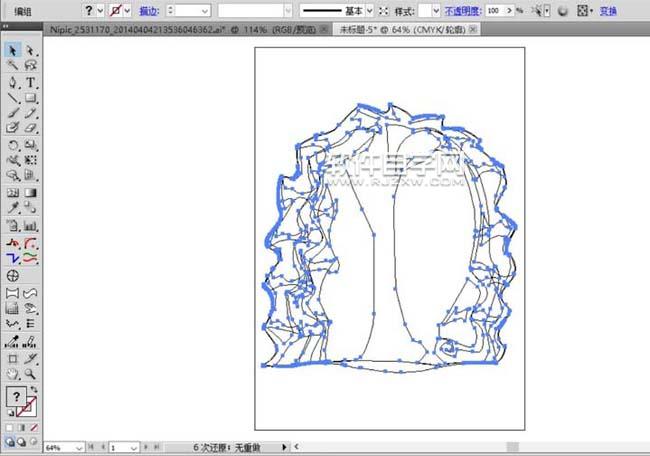Open the 不透明度 opacity panel link

click(463, 11)
